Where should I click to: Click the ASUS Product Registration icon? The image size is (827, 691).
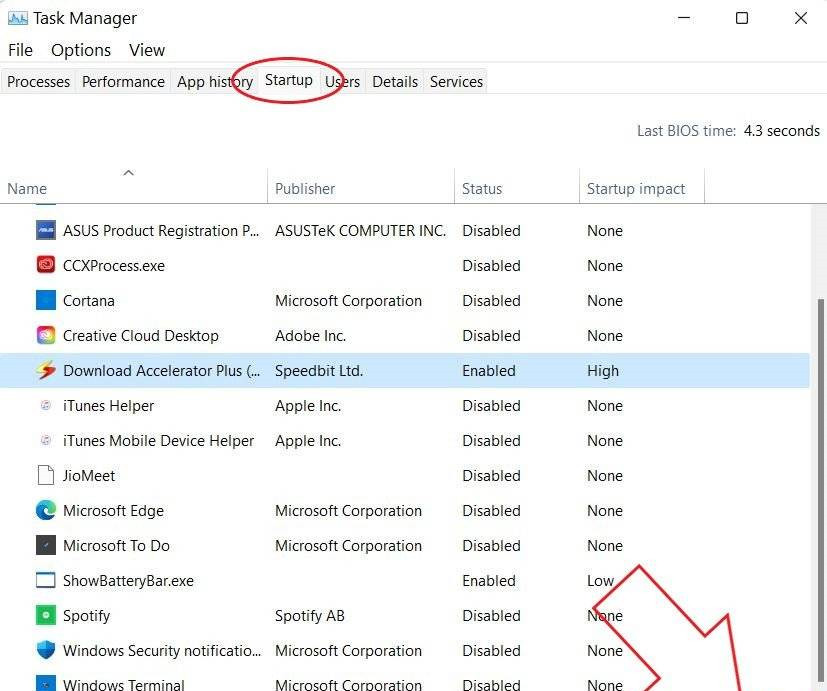[46, 230]
